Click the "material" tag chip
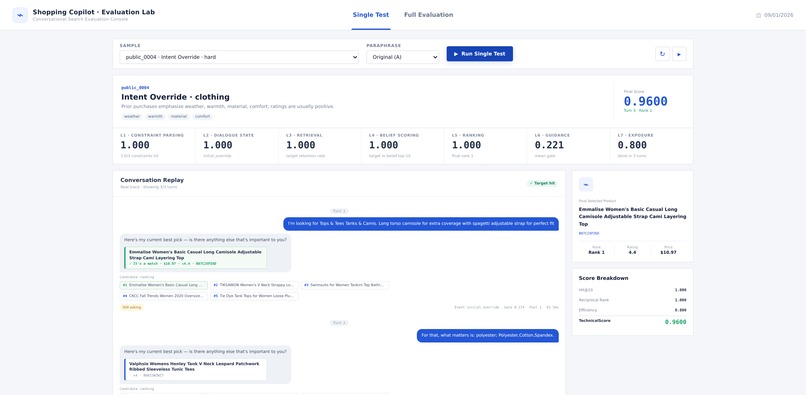This screenshot has width=806, height=395. tap(179, 117)
